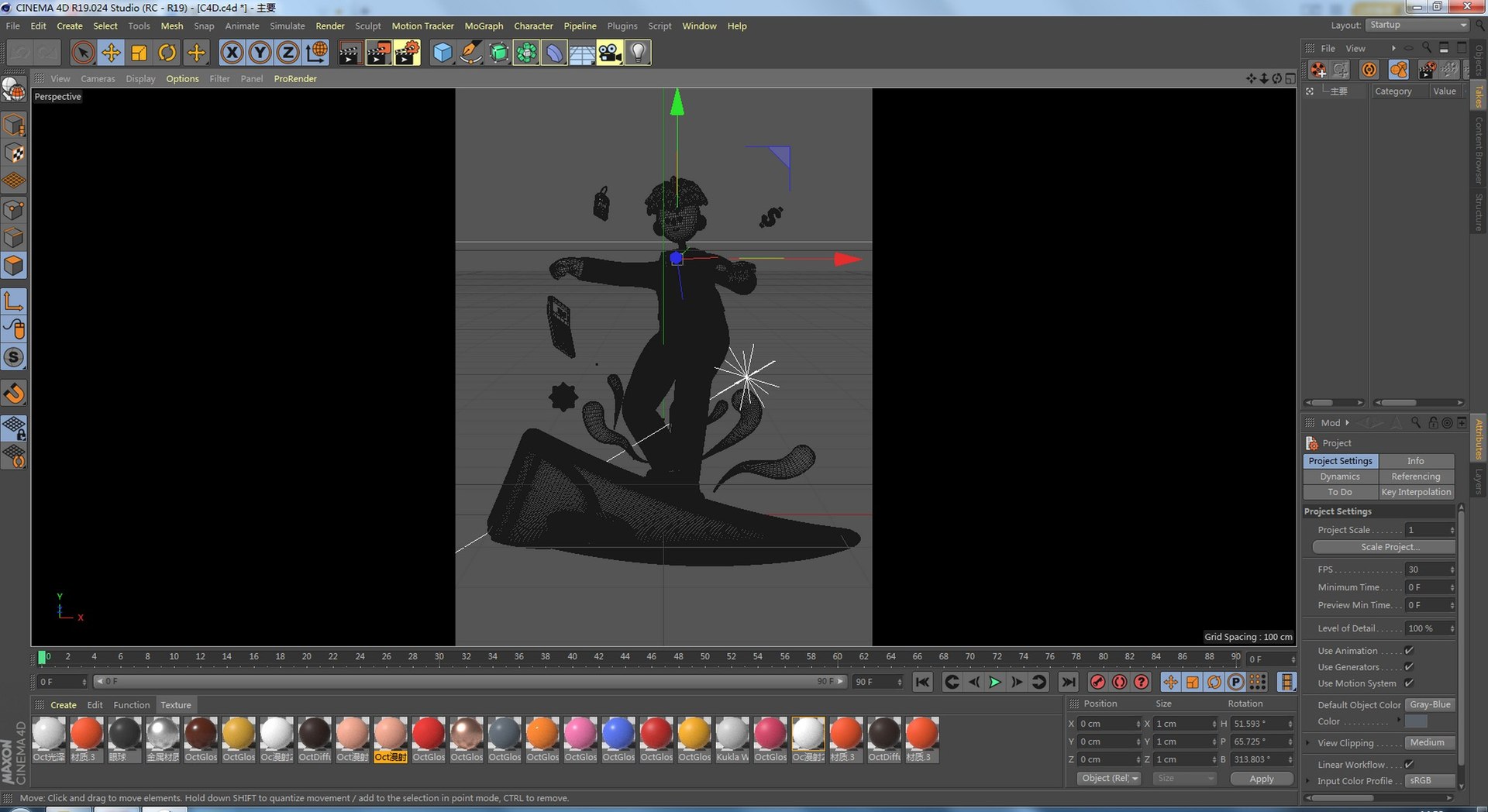Toggle Y axis lock
1488x812 pixels.
pos(260,53)
